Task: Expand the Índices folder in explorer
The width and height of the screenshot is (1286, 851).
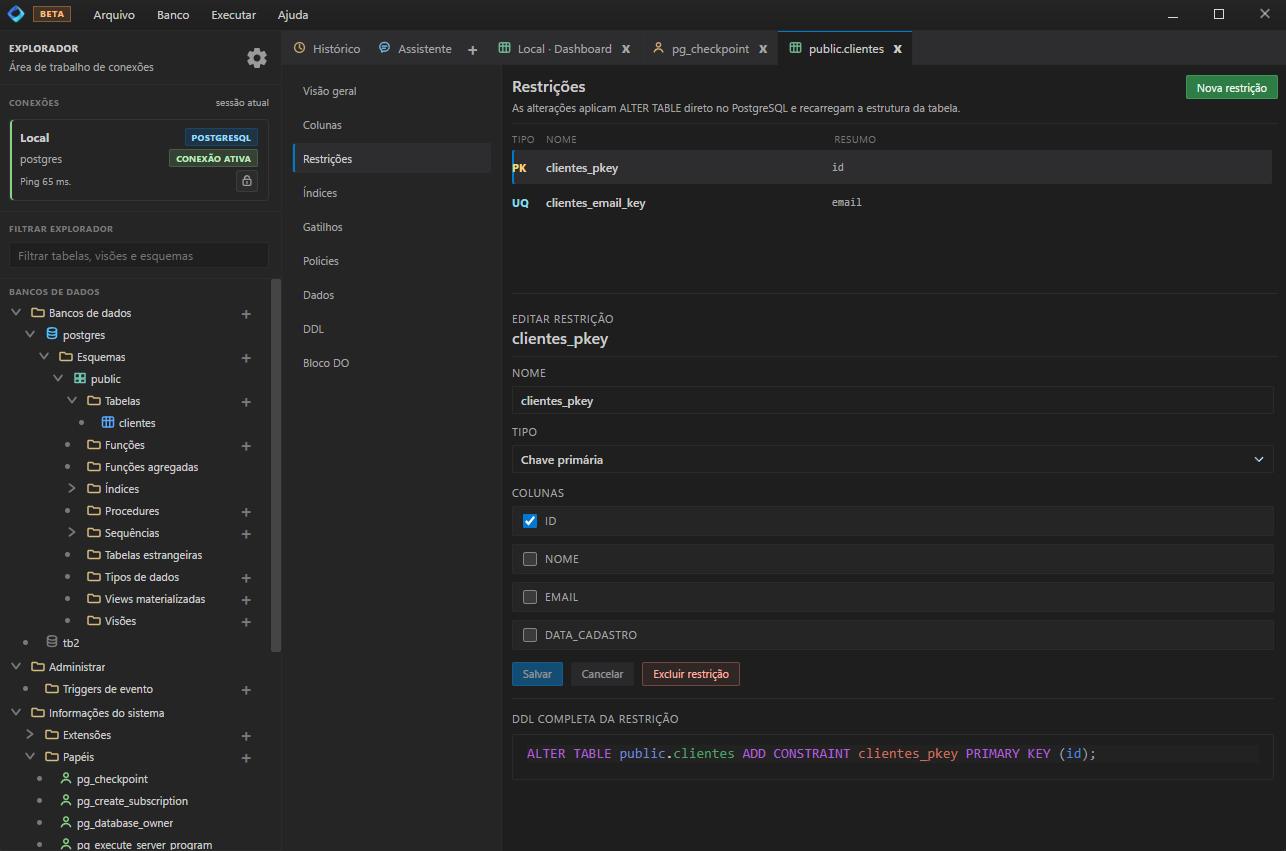Action: click(x=72, y=489)
